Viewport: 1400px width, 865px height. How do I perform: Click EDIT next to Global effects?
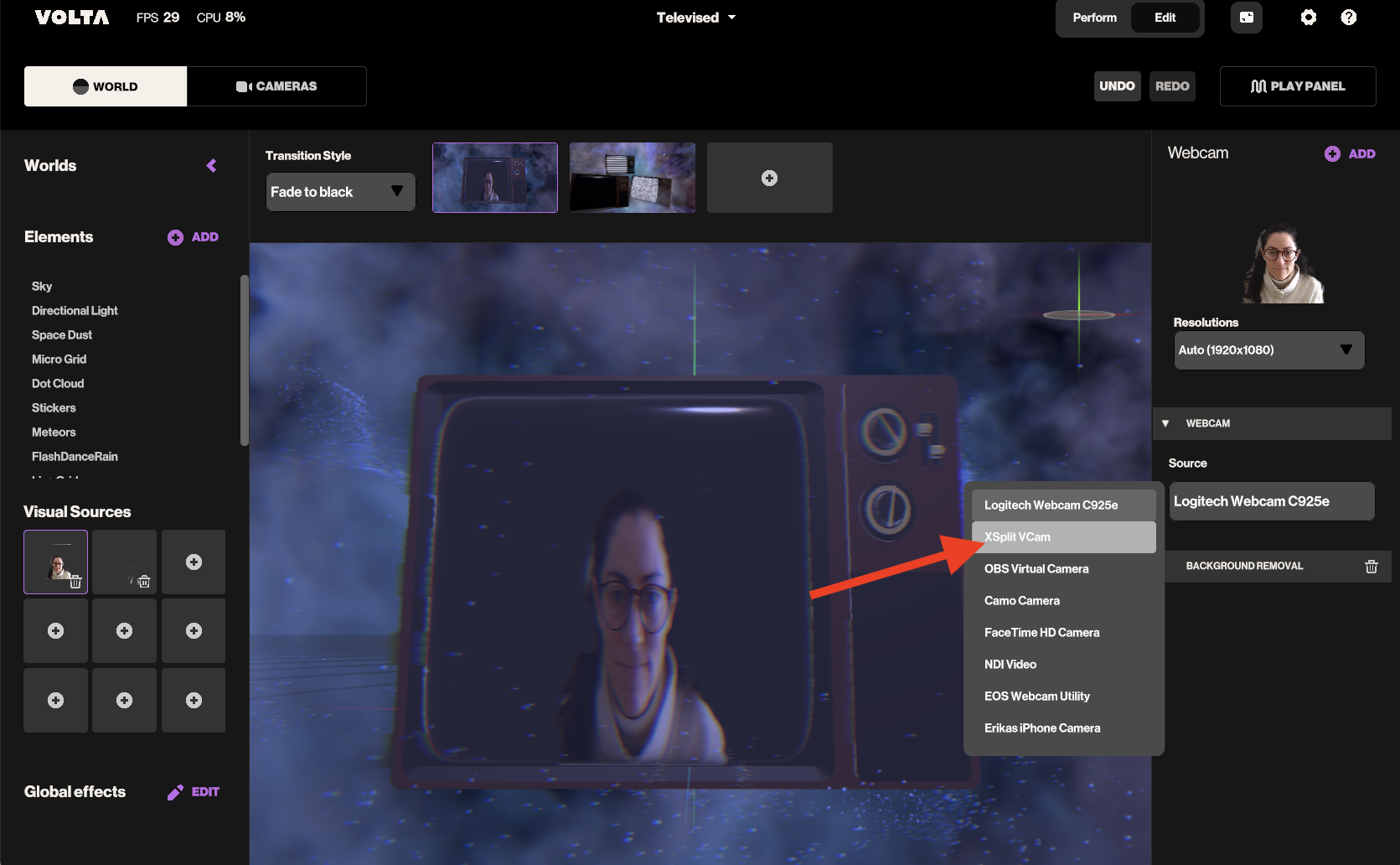point(205,792)
